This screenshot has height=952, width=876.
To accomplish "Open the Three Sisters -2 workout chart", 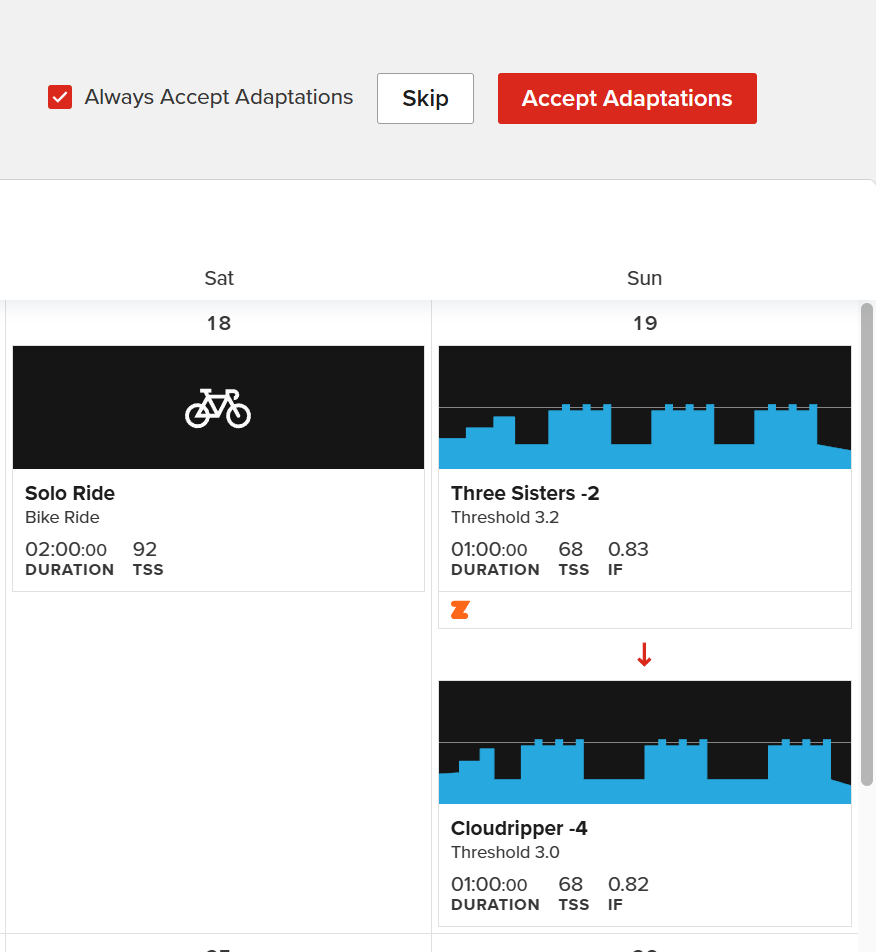I will pyautogui.click(x=645, y=408).
